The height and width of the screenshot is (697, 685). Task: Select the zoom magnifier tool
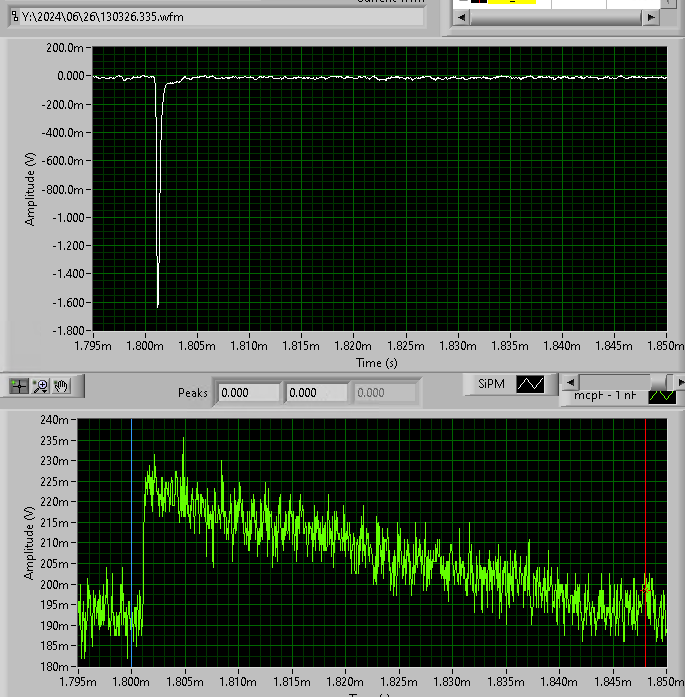41,385
